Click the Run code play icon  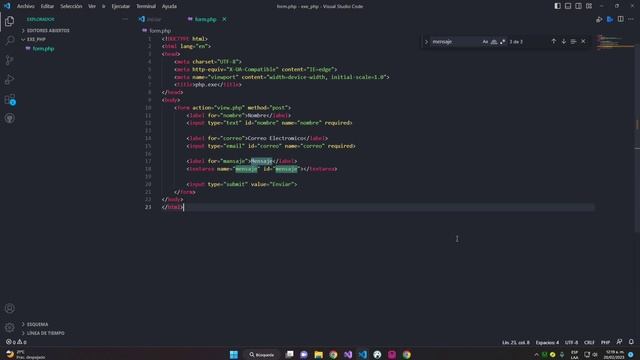(599, 19)
